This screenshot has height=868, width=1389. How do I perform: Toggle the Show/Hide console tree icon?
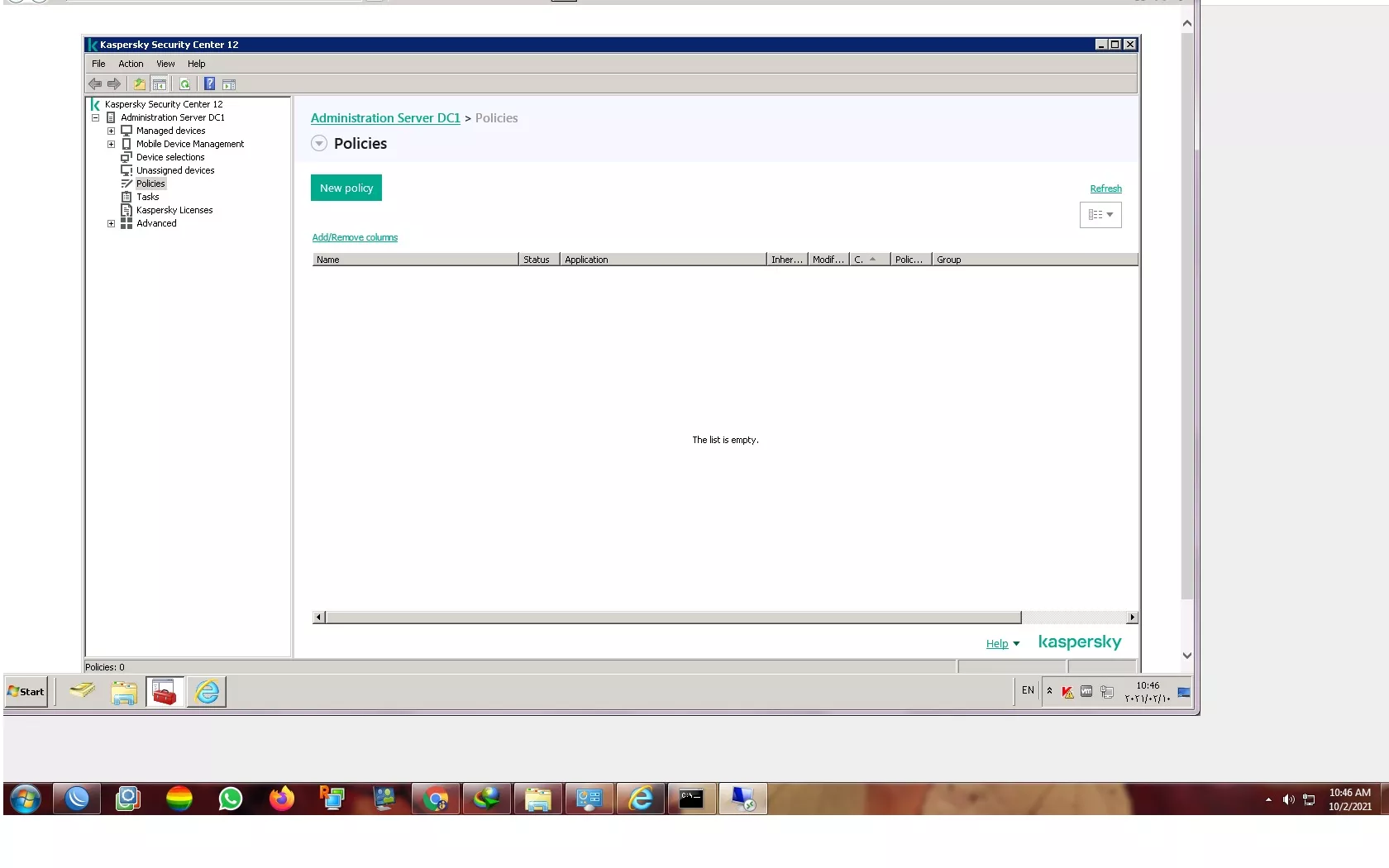[x=160, y=84]
